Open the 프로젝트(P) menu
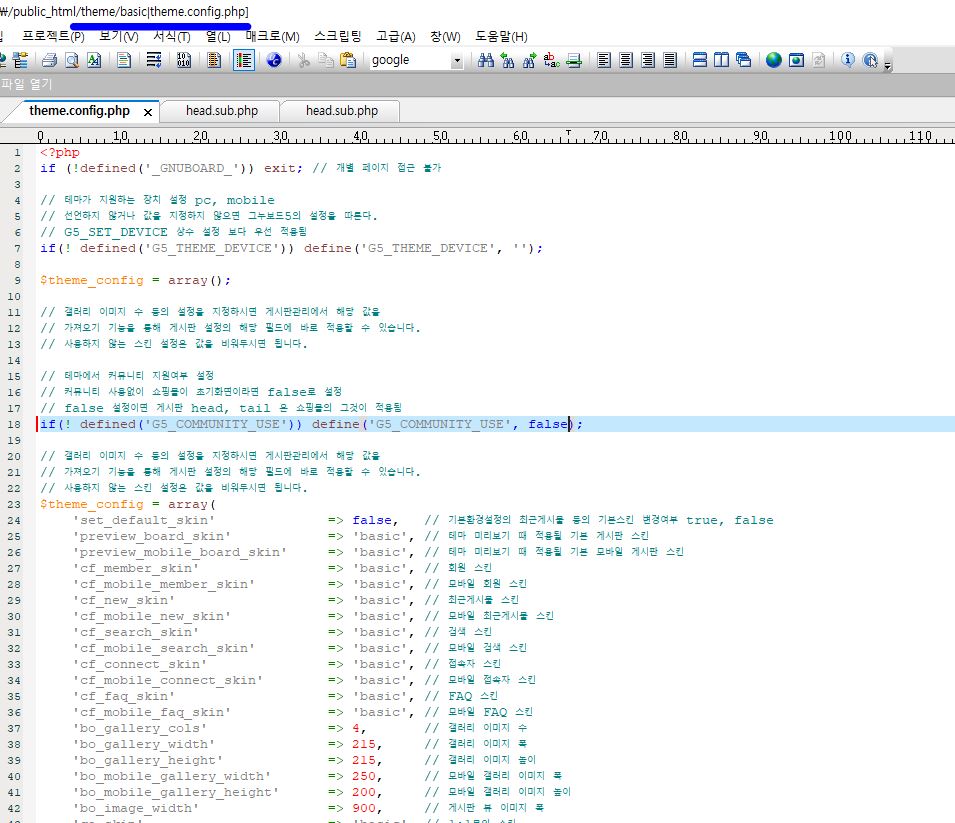The image size is (955, 823). pos(53,37)
